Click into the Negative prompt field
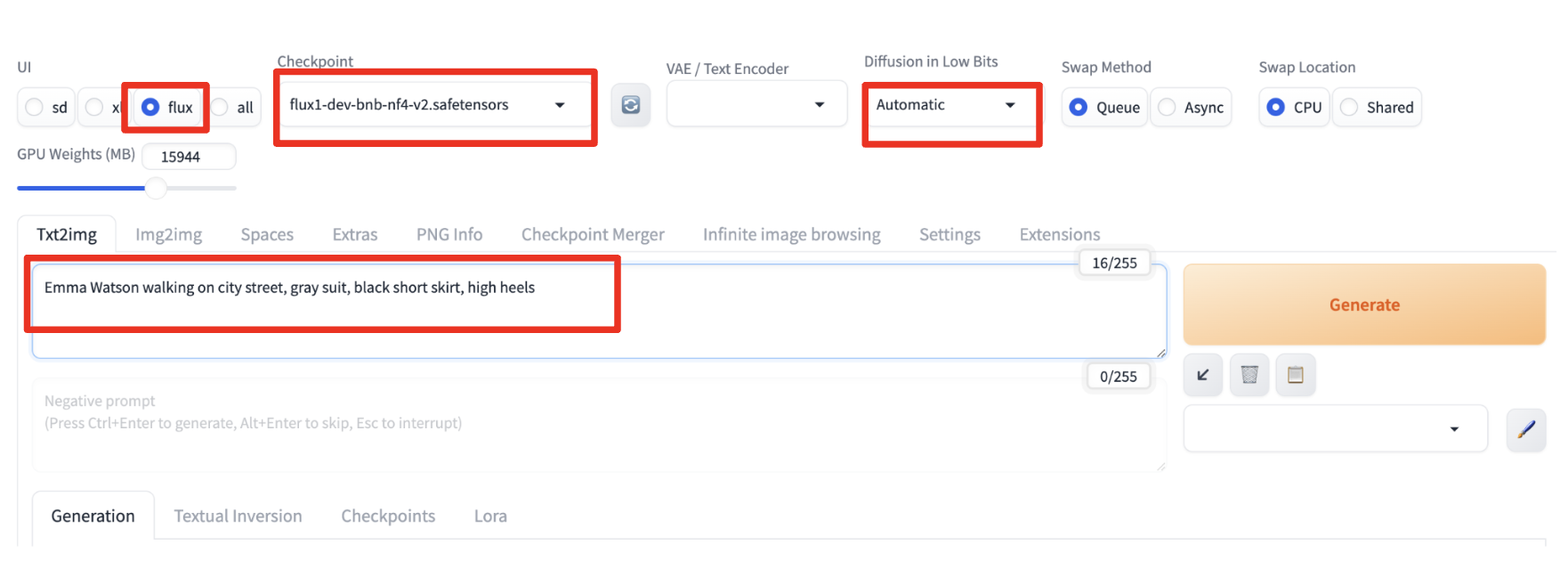1568x577 pixels. pyautogui.click(x=596, y=426)
